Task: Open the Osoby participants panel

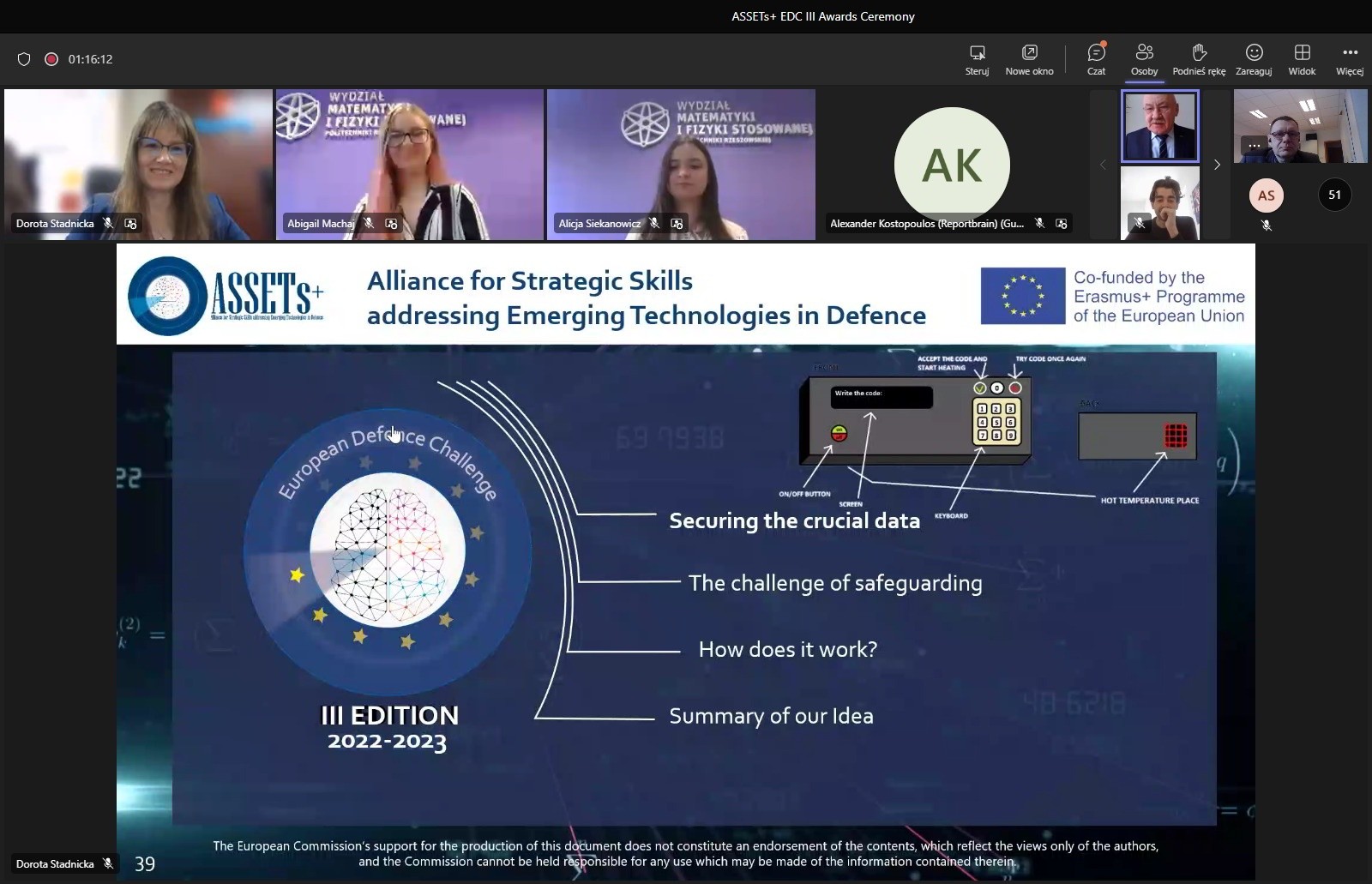Action: click(x=1144, y=58)
